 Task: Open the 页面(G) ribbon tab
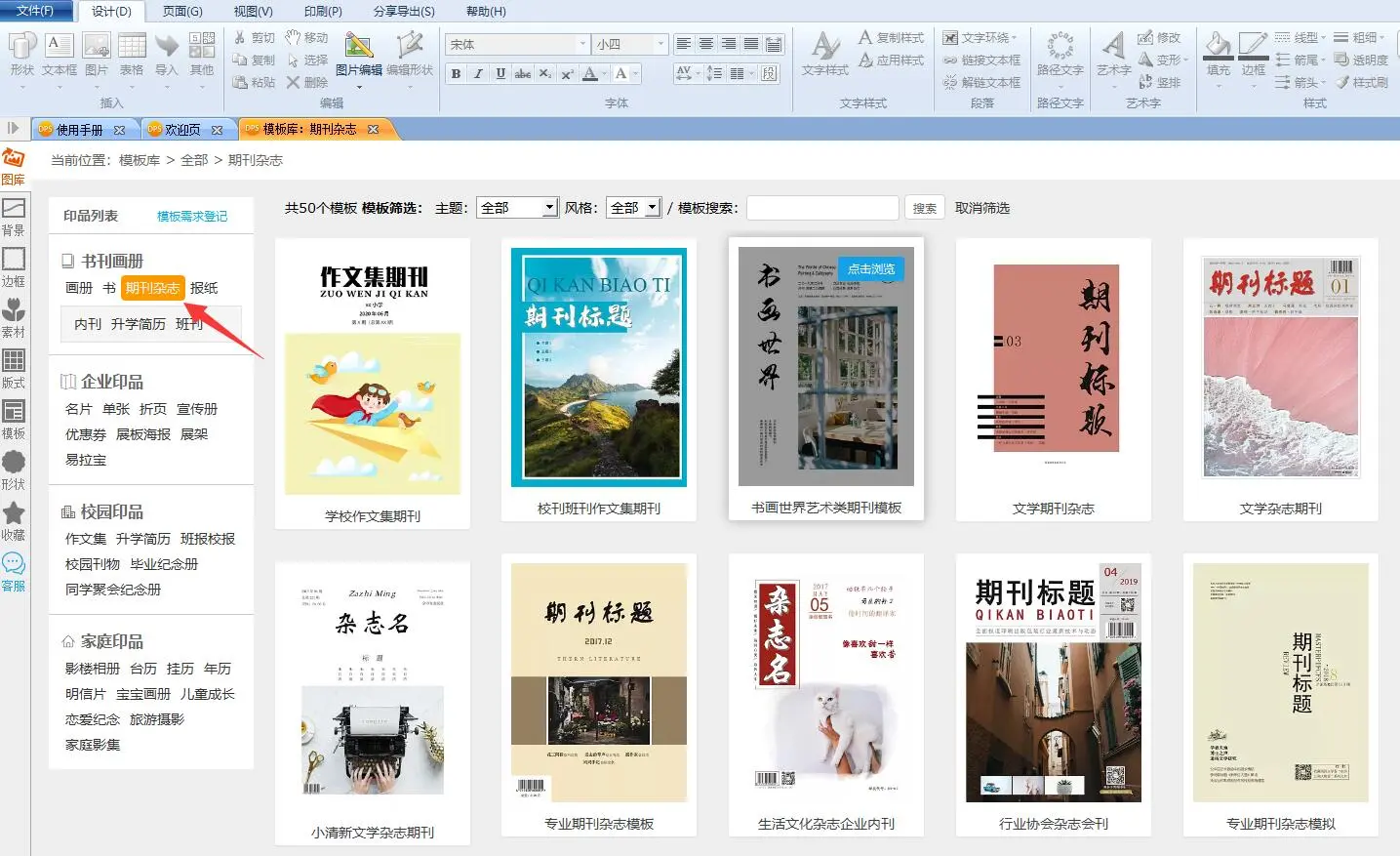[x=182, y=12]
